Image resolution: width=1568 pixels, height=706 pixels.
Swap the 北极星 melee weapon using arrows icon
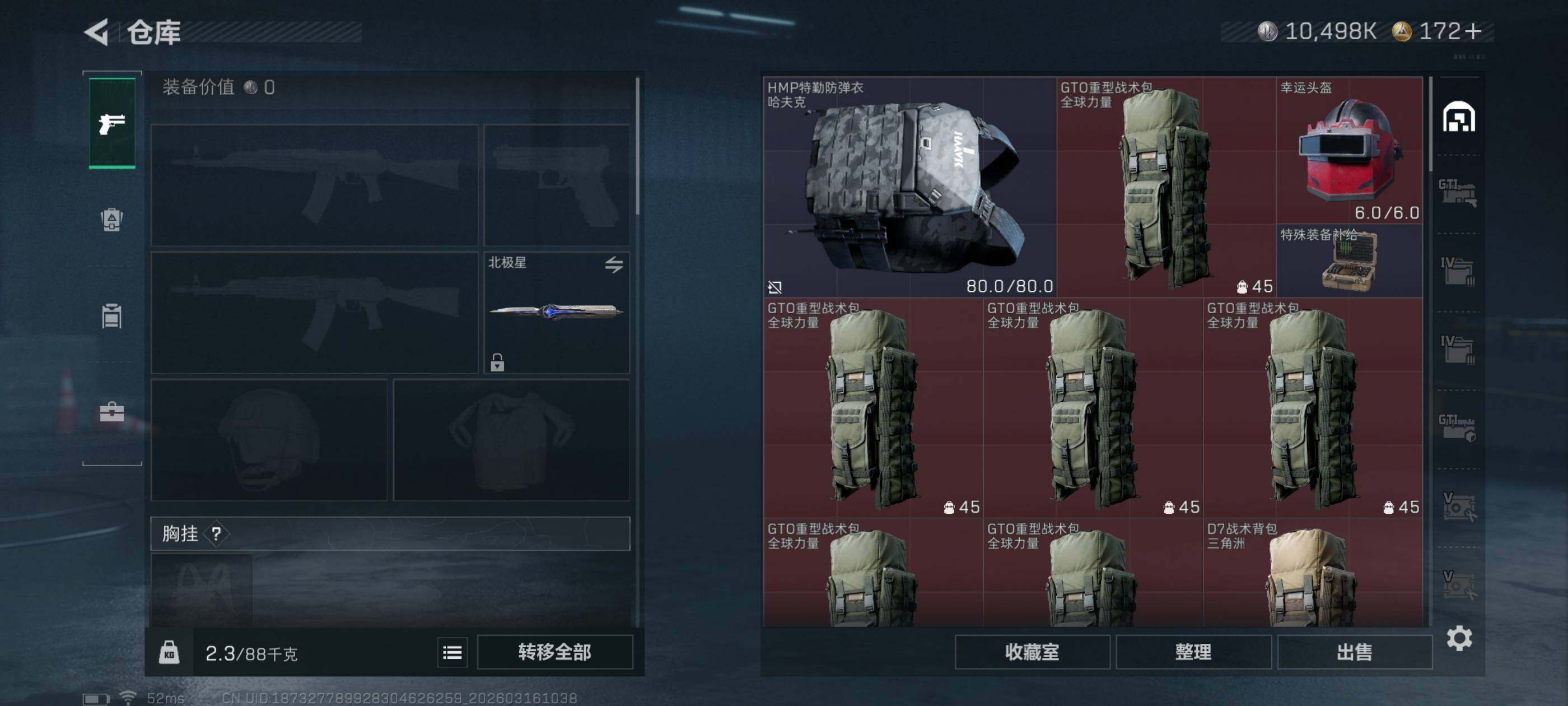614,264
